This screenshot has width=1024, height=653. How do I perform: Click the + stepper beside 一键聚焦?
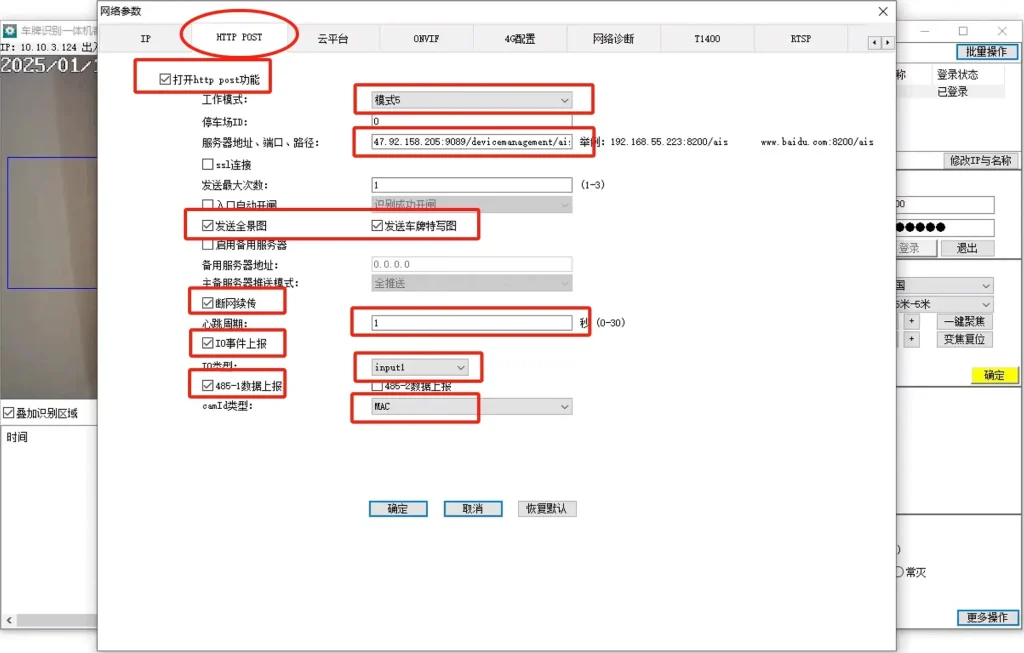click(x=911, y=321)
